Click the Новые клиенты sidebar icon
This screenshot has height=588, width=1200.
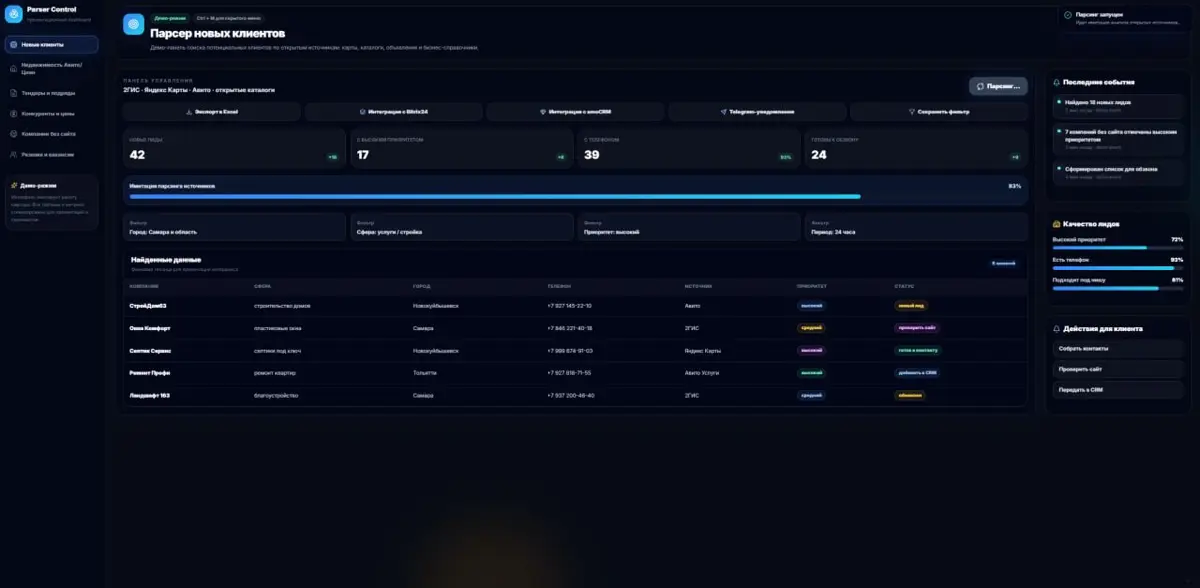pyautogui.click(x=13, y=45)
